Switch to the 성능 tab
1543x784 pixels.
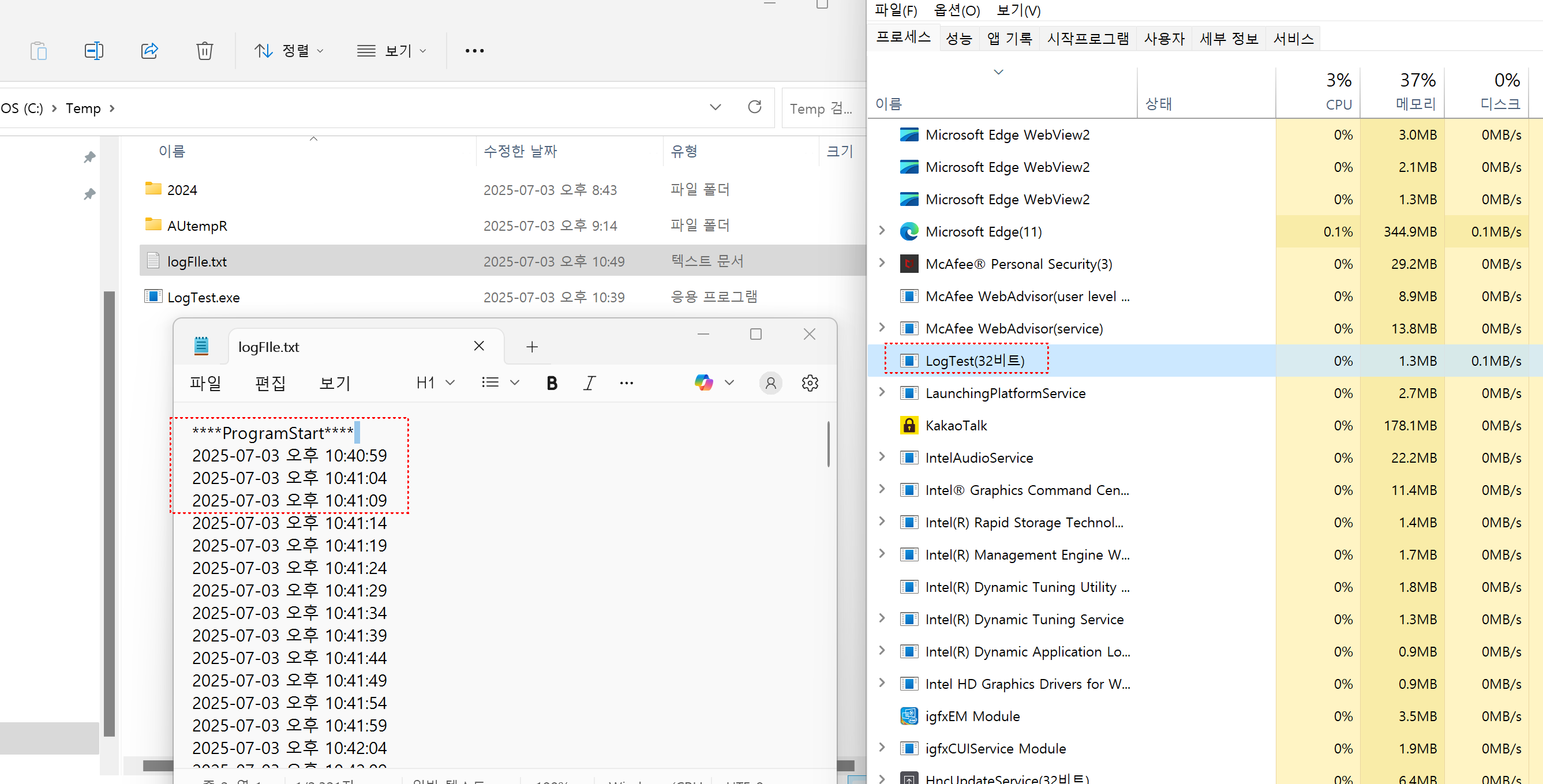click(958, 39)
